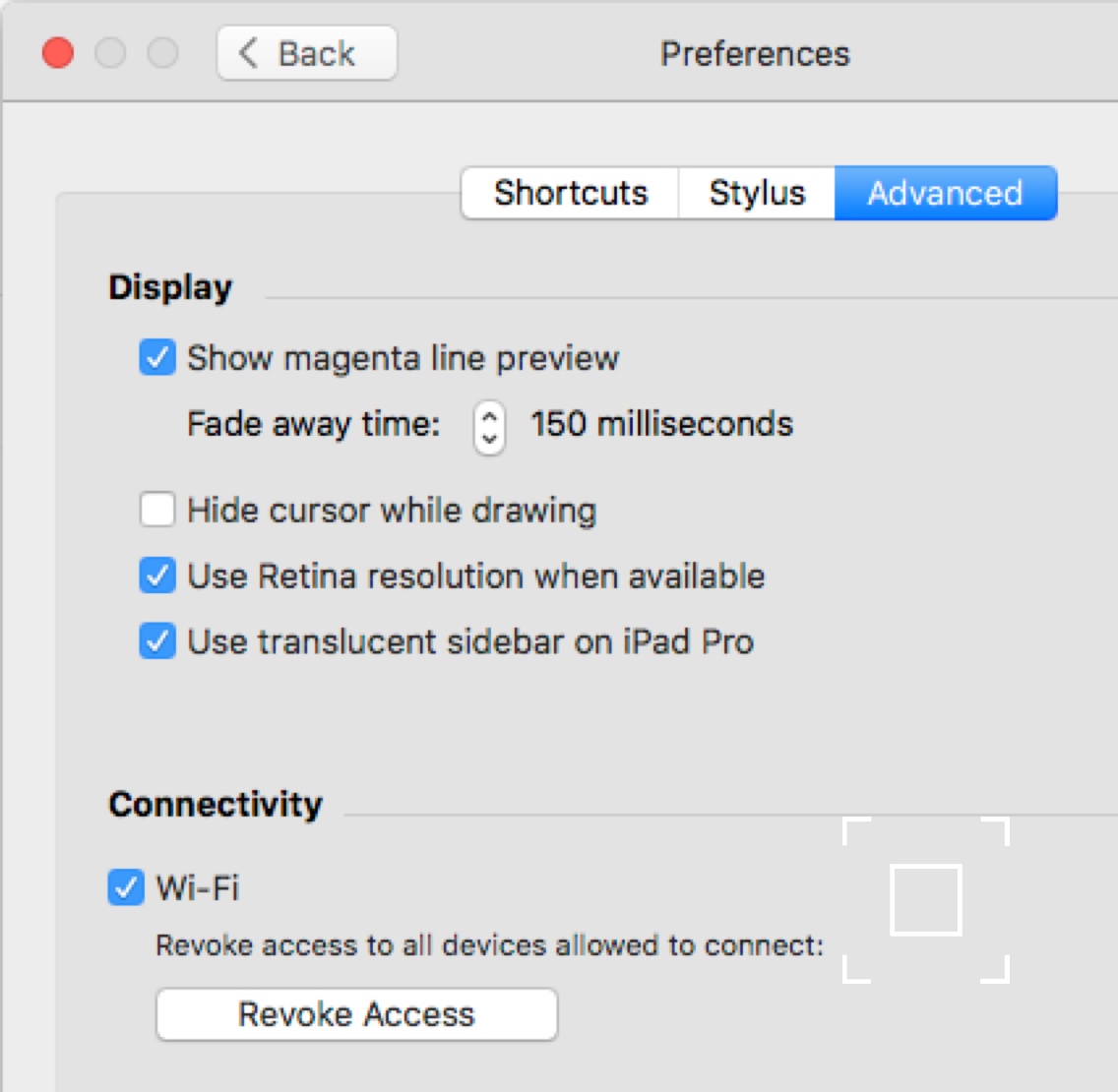Click the yellow minimize window button

(110, 53)
